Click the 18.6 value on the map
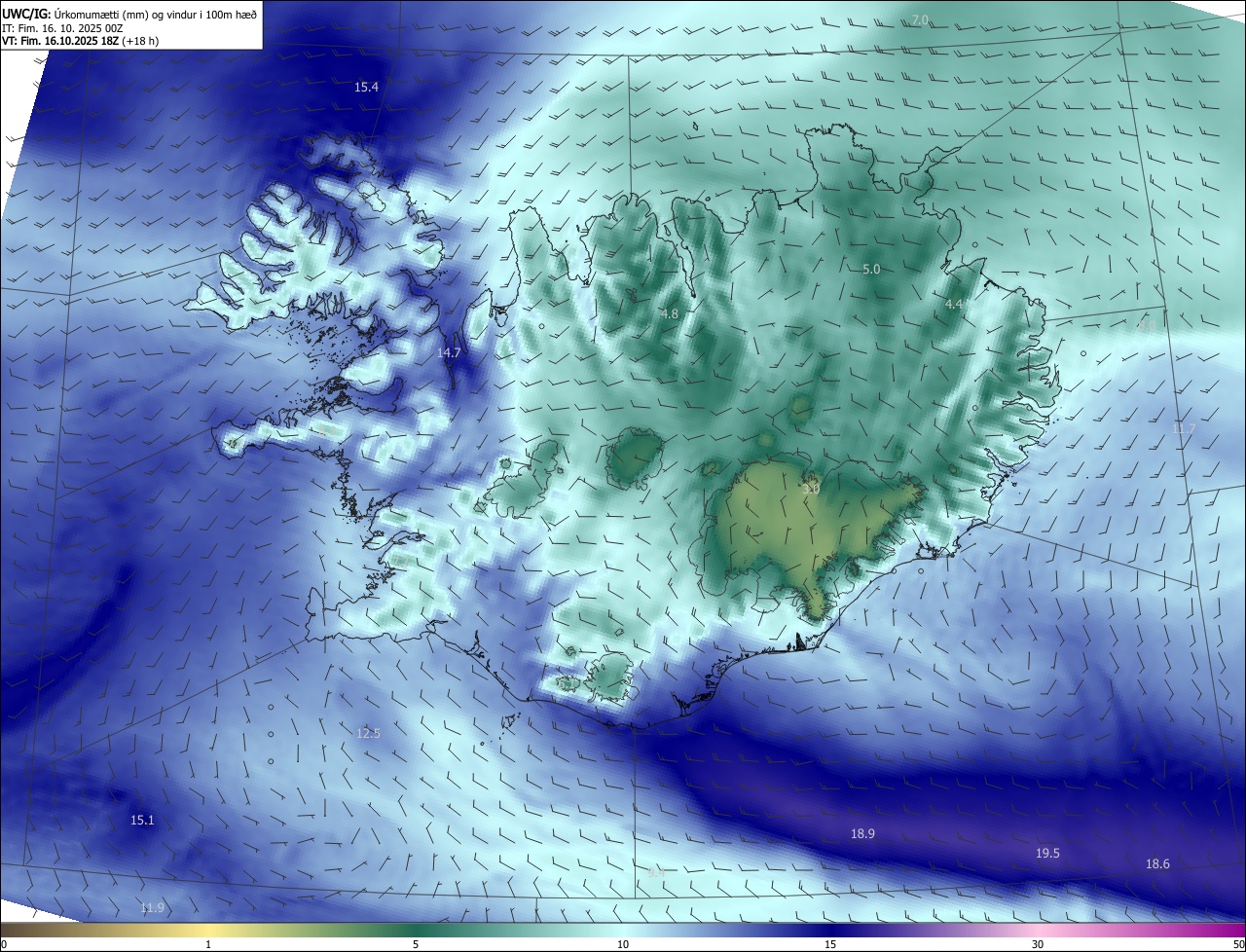This screenshot has height=952, width=1246. coord(1157,864)
